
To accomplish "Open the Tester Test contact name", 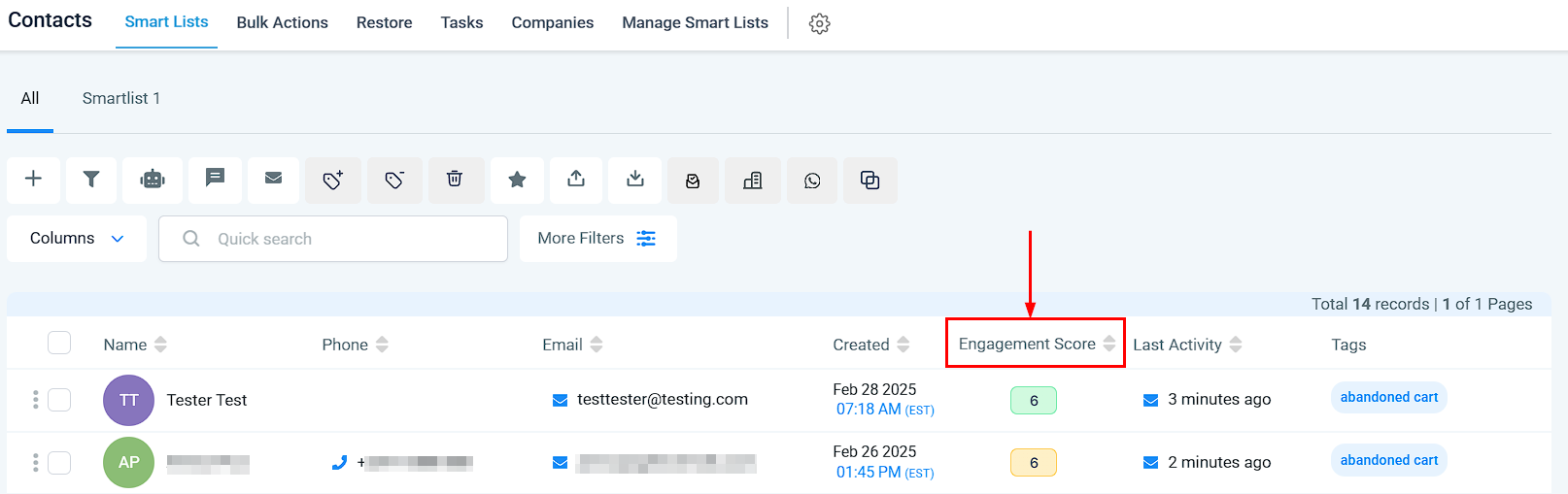I will (207, 400).
